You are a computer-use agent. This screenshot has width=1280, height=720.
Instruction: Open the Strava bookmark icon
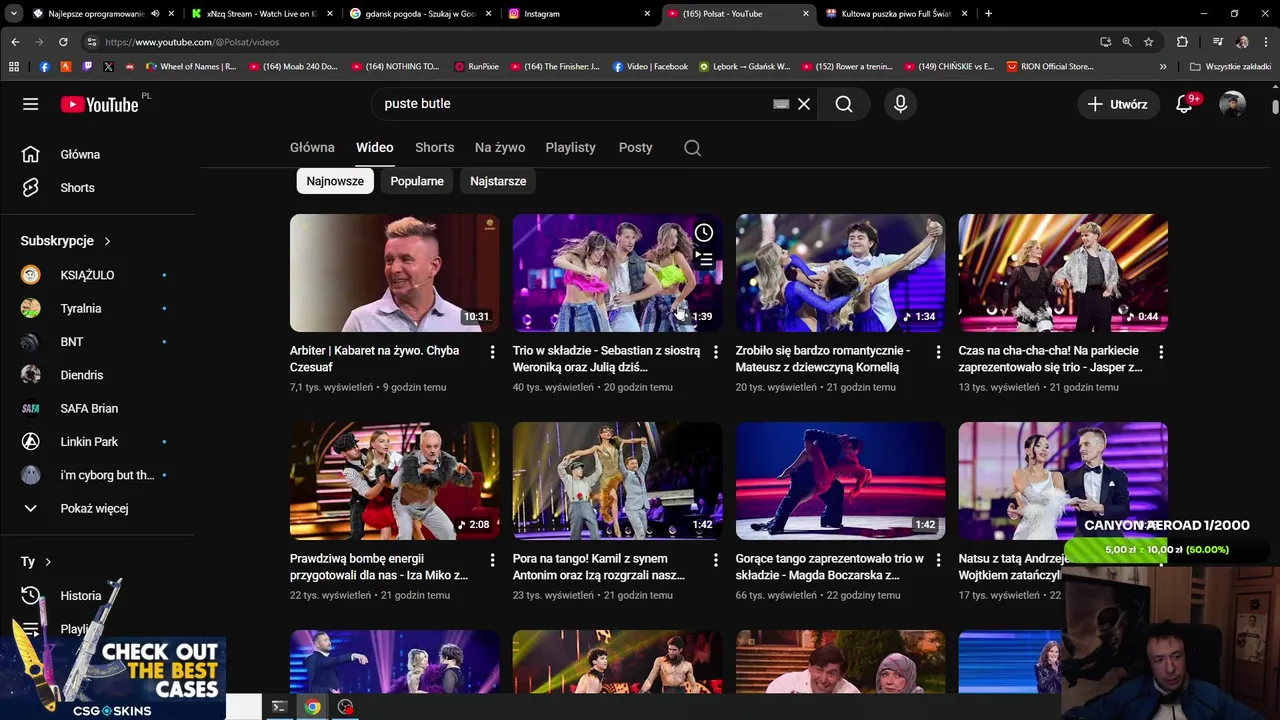[x=65, y=67]
